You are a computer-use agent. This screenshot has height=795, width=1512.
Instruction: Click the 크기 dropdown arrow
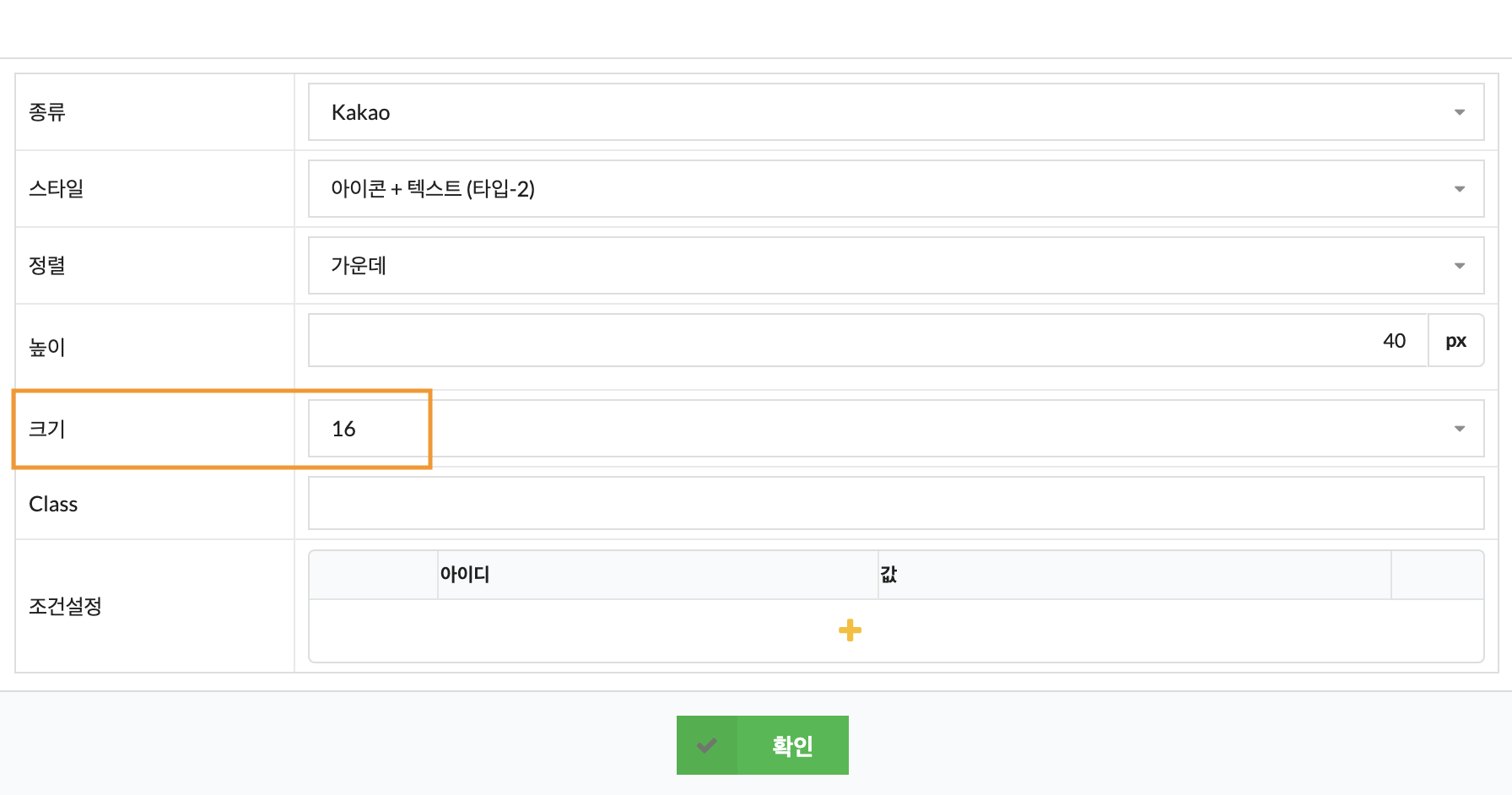coord(1459,429)
